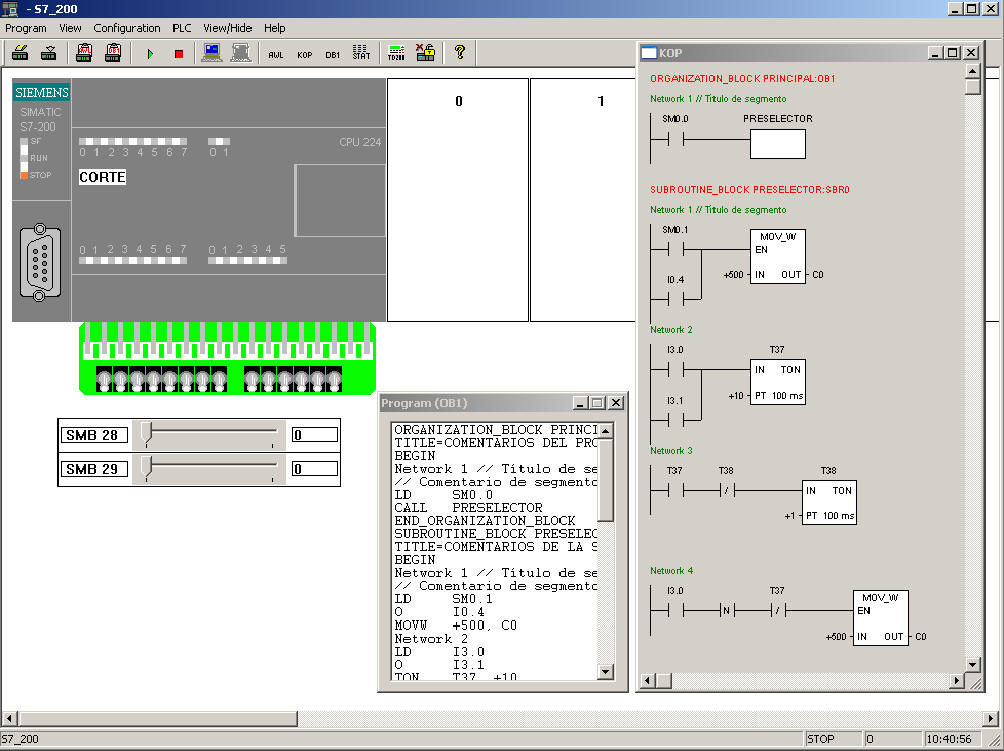Start PLC execution with the green Run icon
The height and width of the screenshot is (751, 1004).
[150, 53]
